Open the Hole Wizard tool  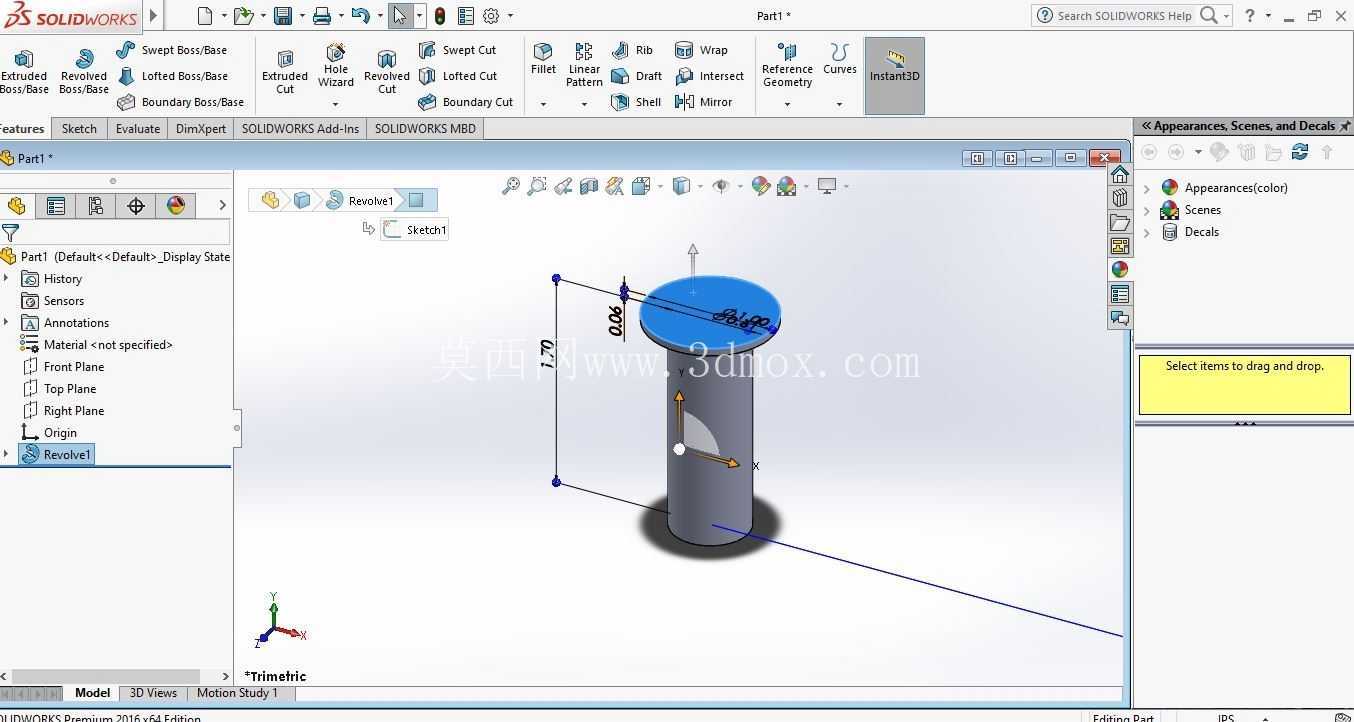coord(336,65)
